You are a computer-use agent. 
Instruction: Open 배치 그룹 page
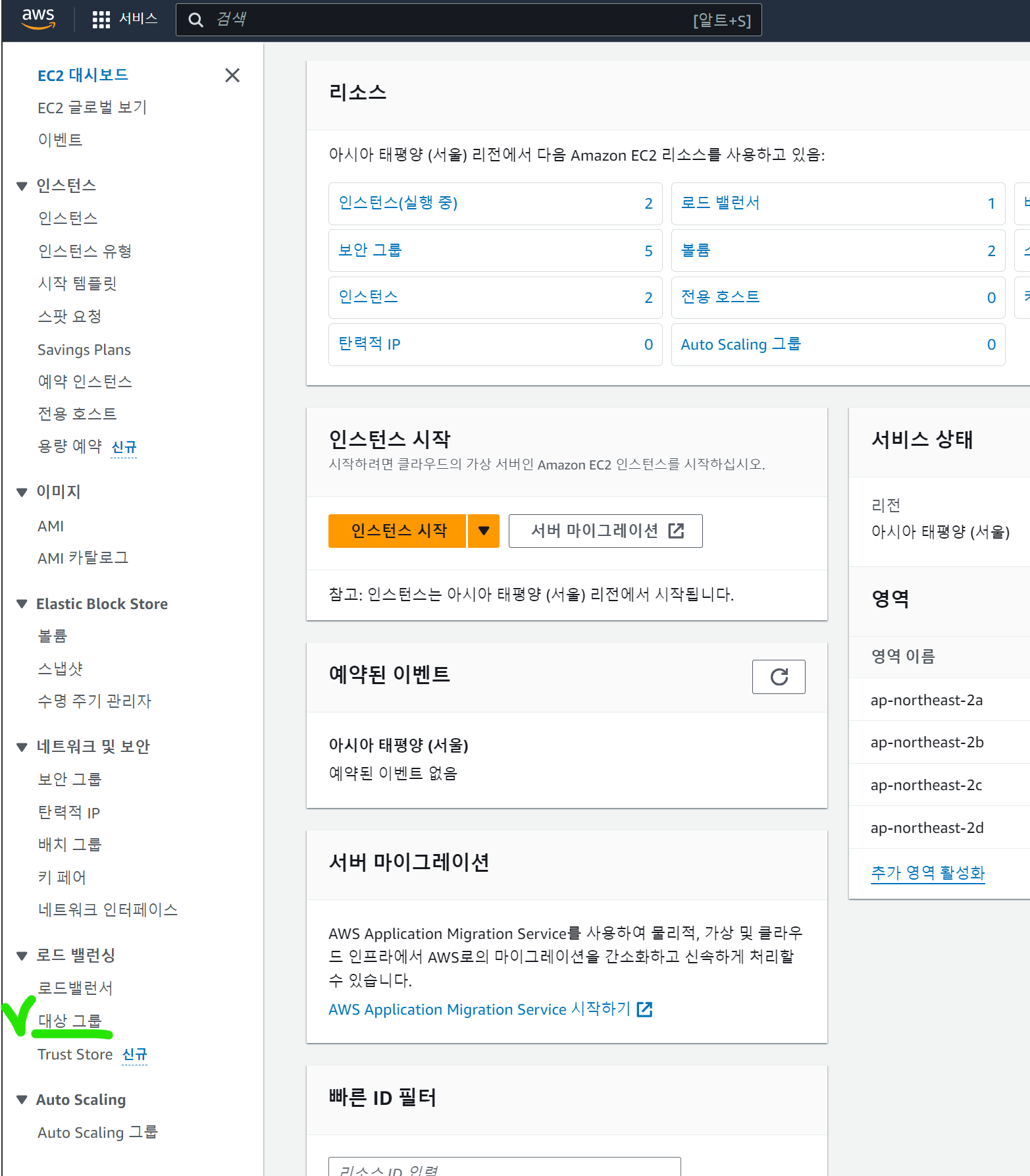(x=70, y=844)
